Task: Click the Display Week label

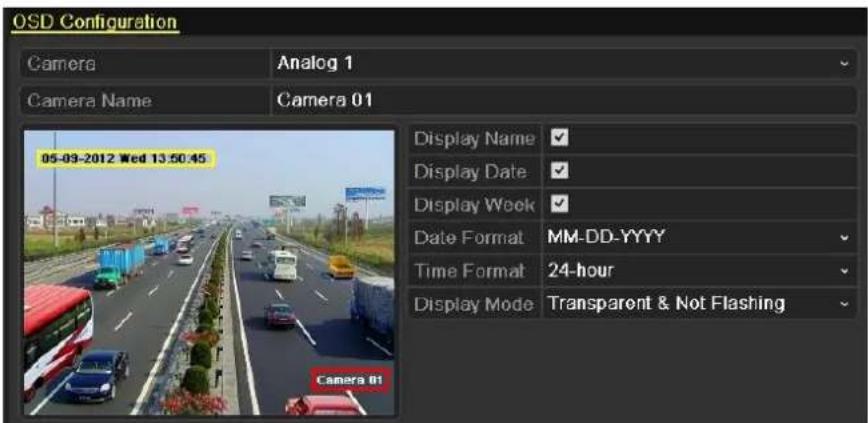Action: pyautogui.click(x=474, y=205)
